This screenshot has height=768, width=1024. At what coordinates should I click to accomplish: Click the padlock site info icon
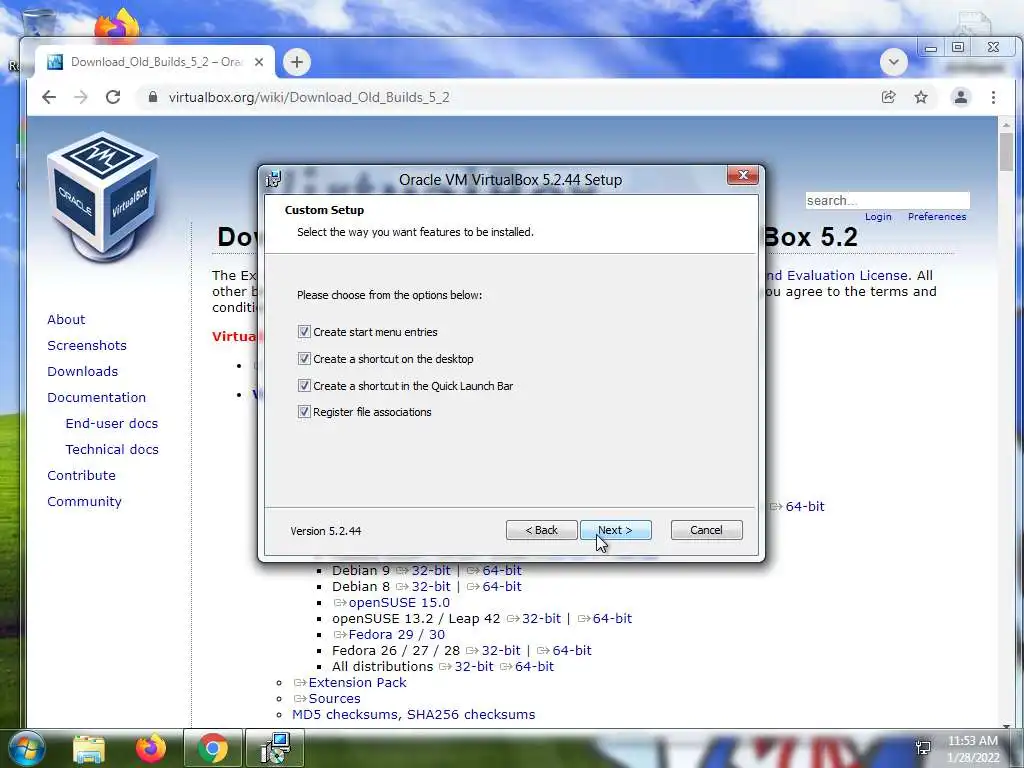tap(153, 97)
